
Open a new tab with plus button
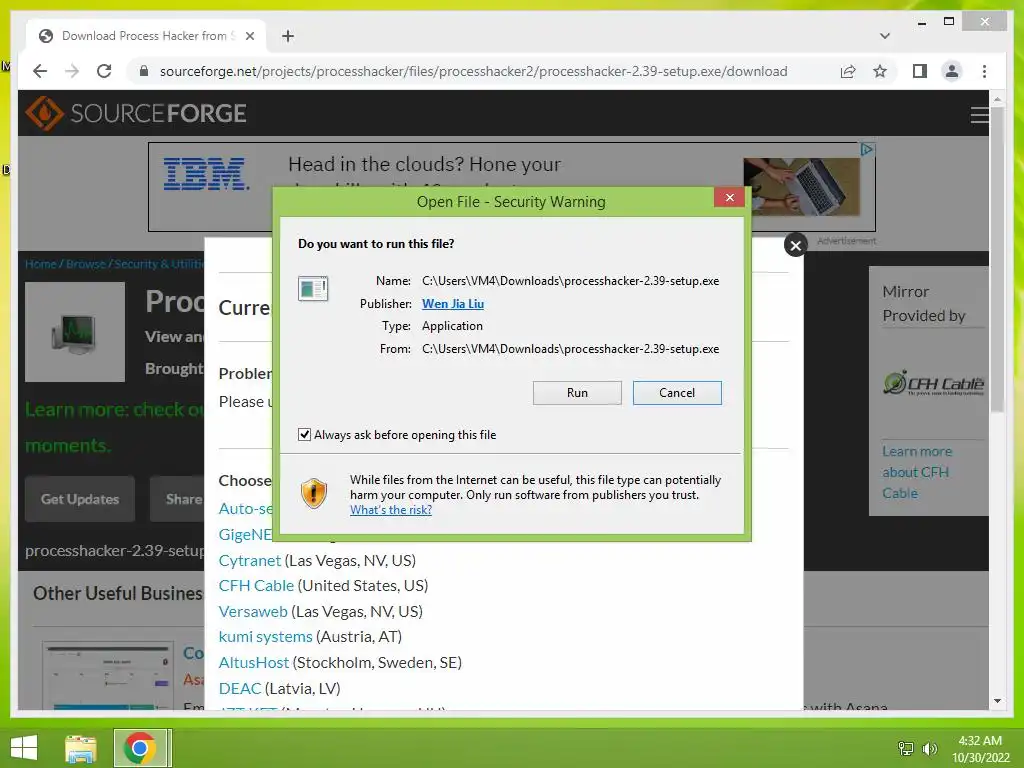(x=288, y=36)
